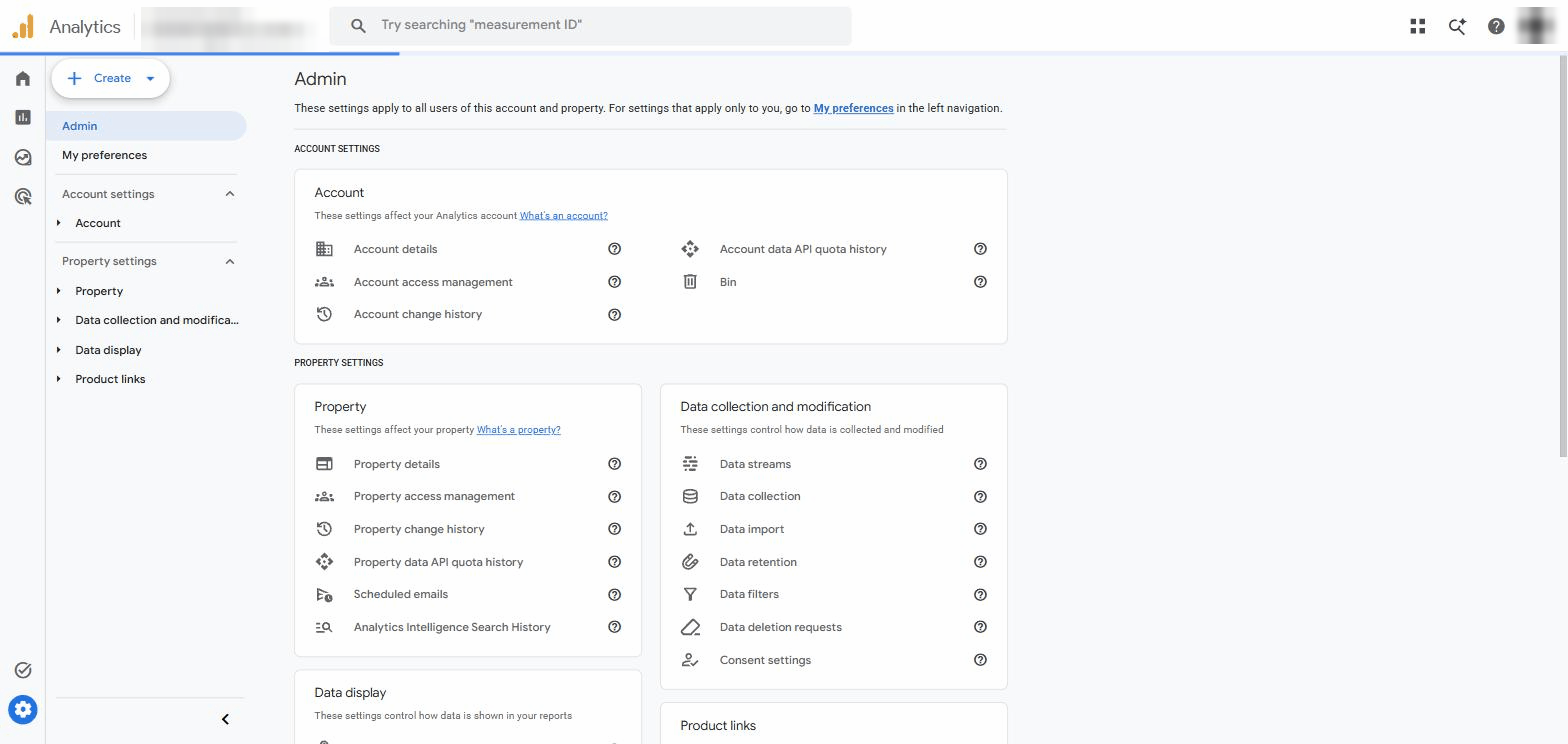Open Data retention setting
Image resolution: width=1568 pixels, height=744 pixels.
pyautogui.click(x=758, y=562)
